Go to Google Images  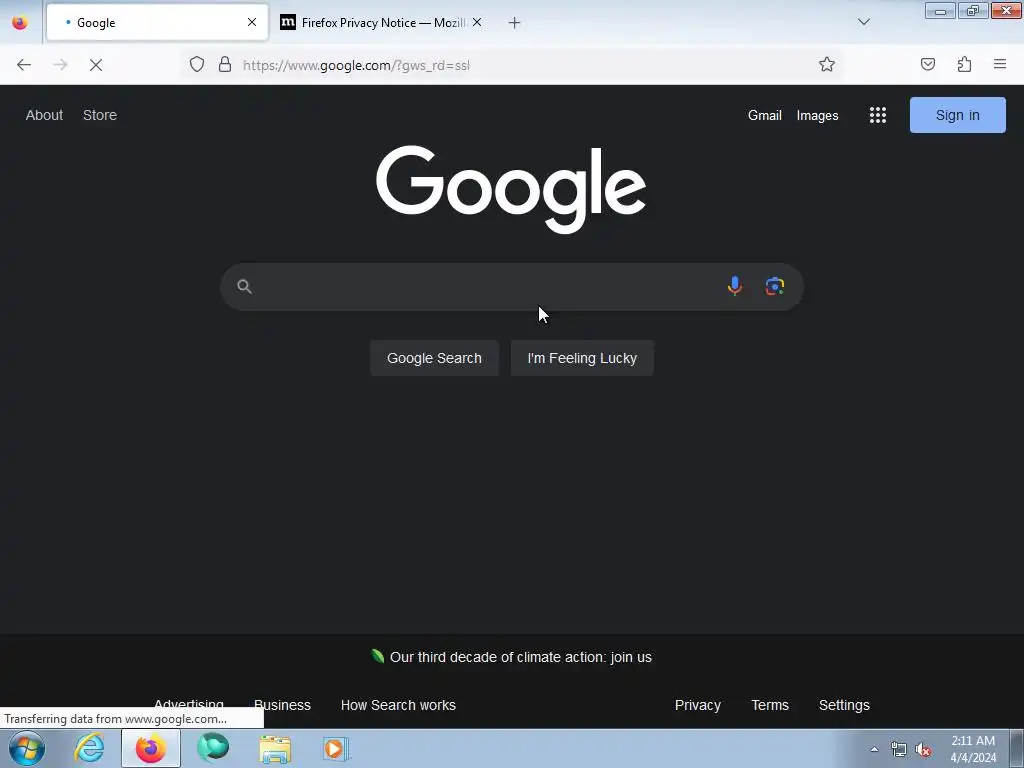pyautogui.click(x=818, y=115)
